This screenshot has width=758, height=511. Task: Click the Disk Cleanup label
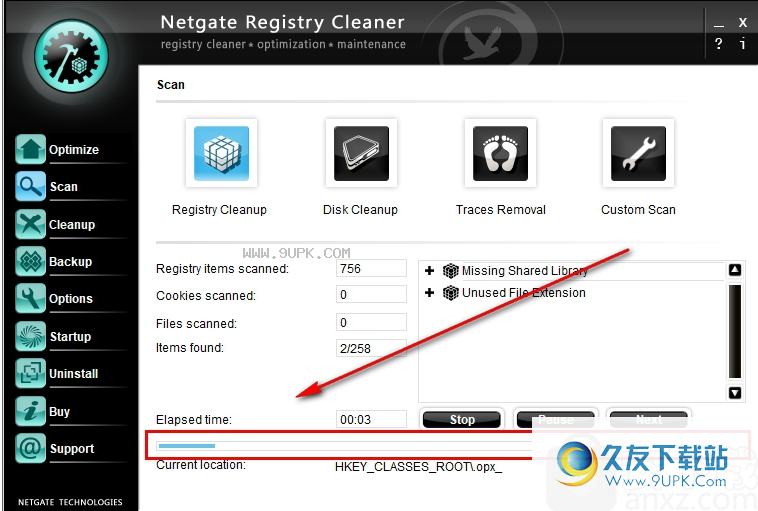click(x=361, y=210)
